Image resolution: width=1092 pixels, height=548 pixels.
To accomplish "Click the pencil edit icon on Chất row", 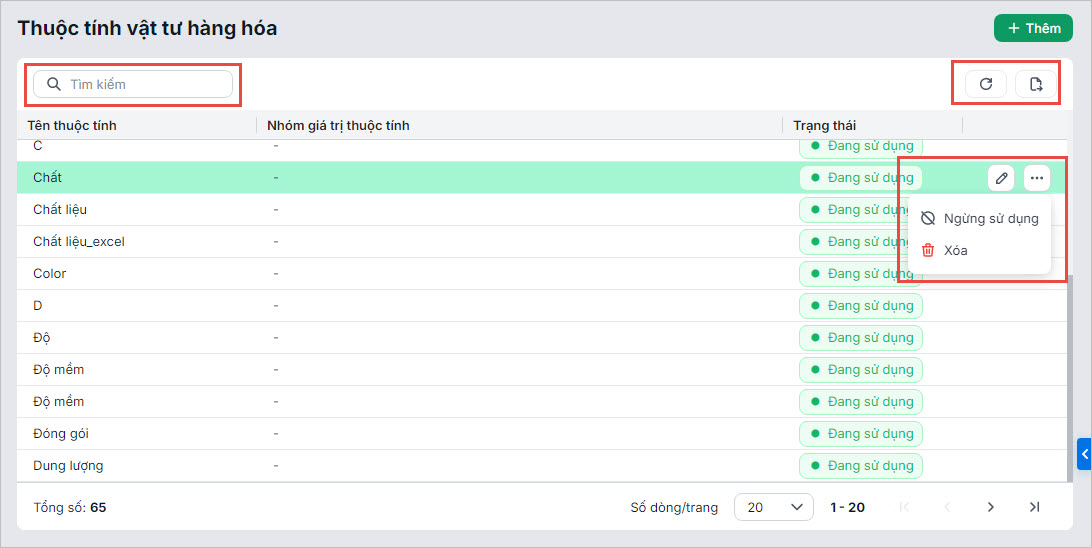I will pos(1001,178).
